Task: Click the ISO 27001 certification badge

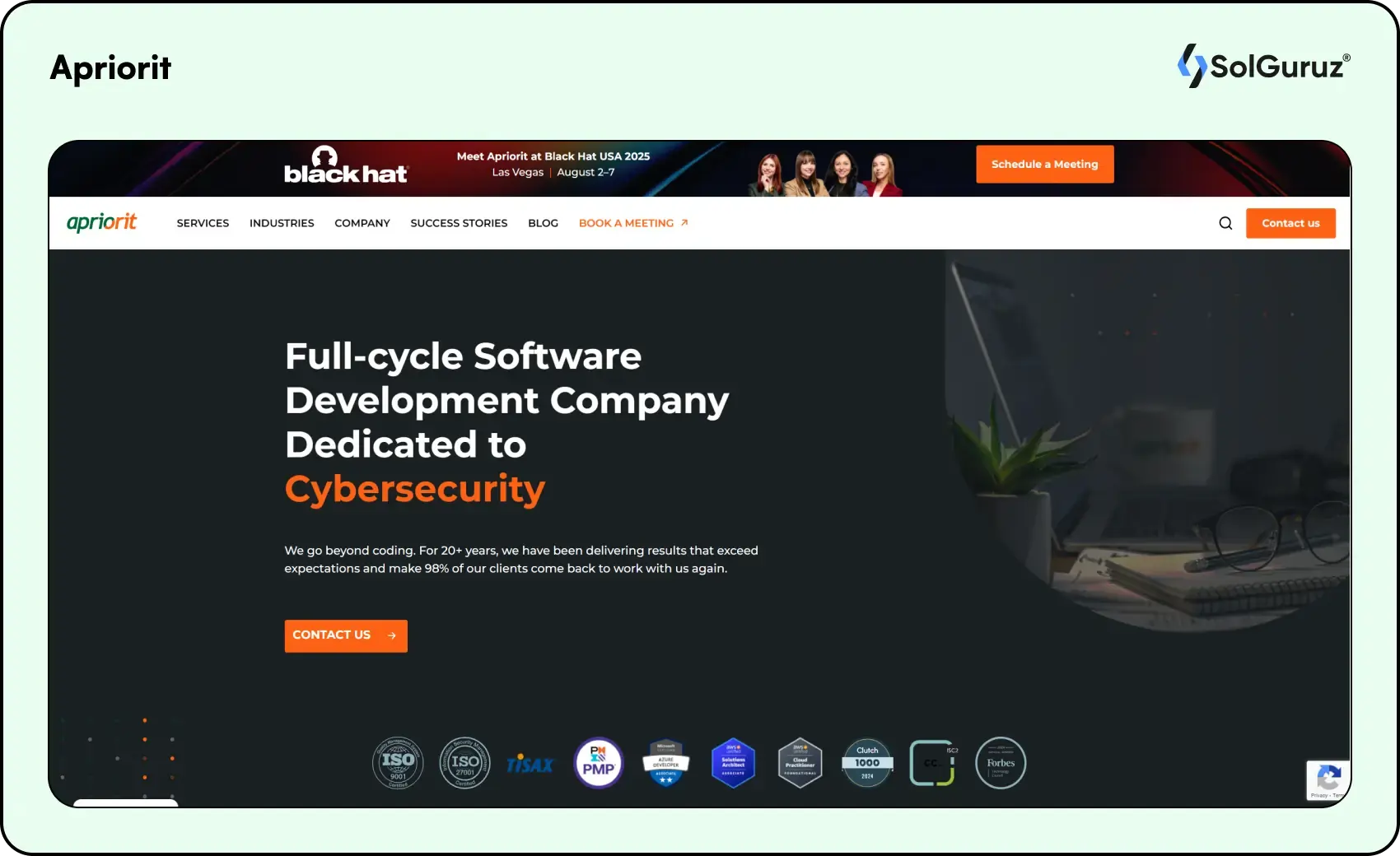Action: pyautogui.click(x=464, y=763)
